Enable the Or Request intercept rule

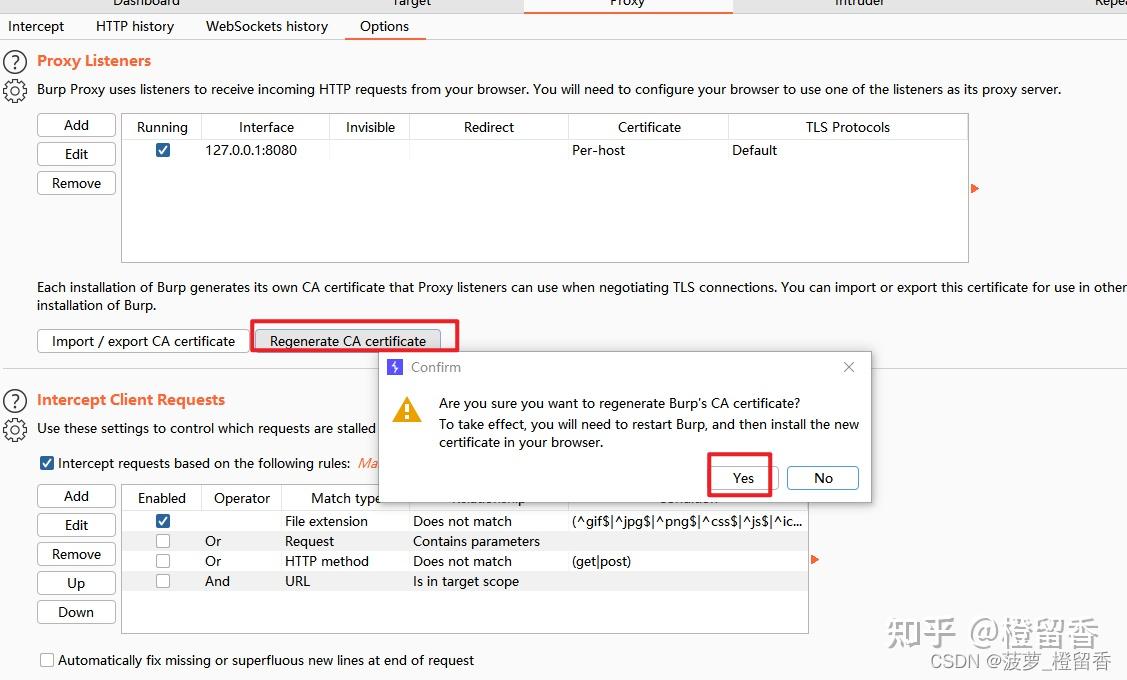click(x=163, y=541)
